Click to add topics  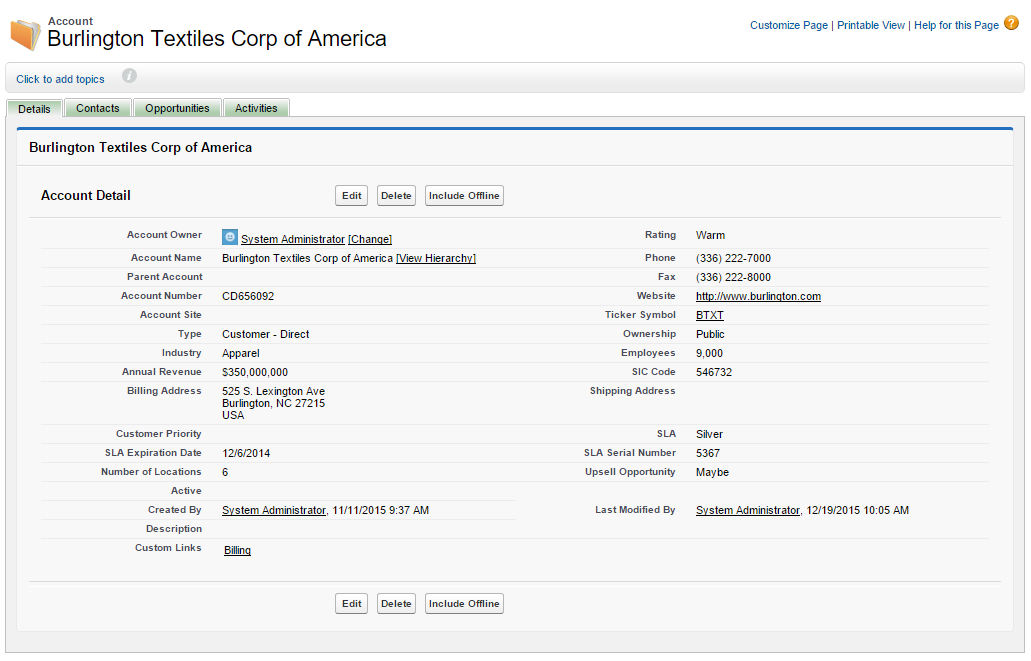click(x=60, y=79)
